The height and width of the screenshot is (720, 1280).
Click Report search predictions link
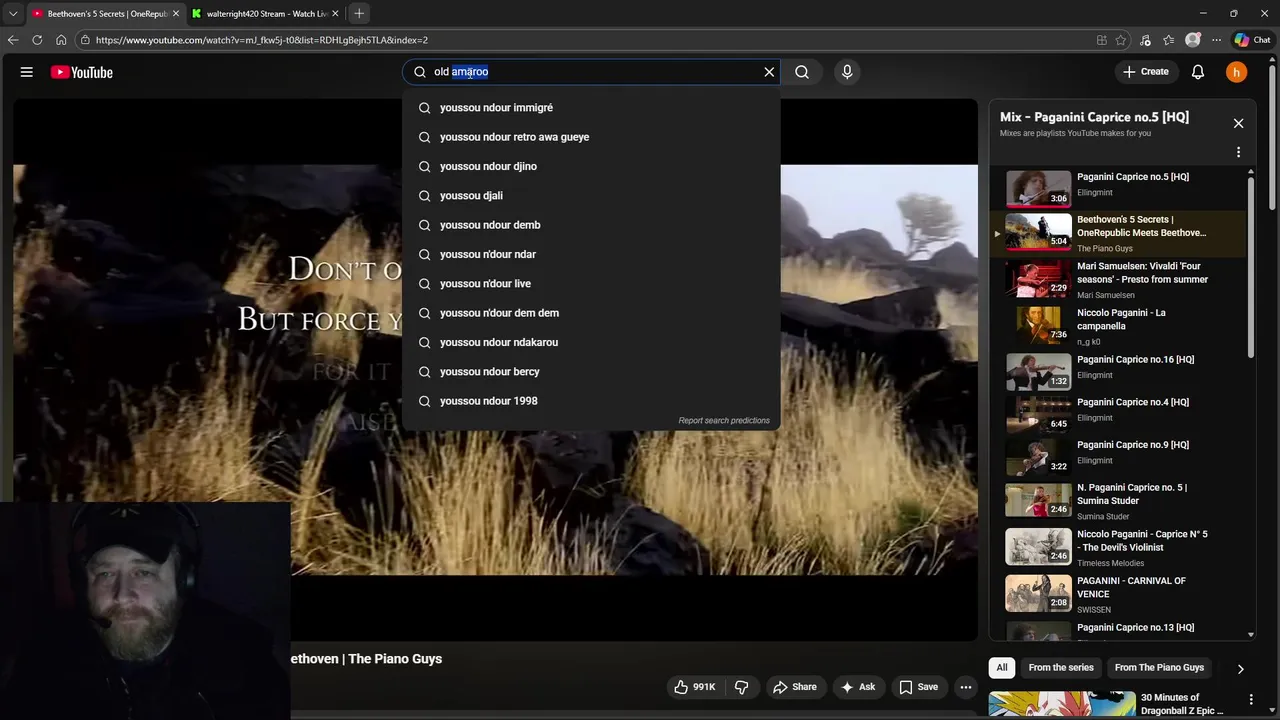(724, 421)
